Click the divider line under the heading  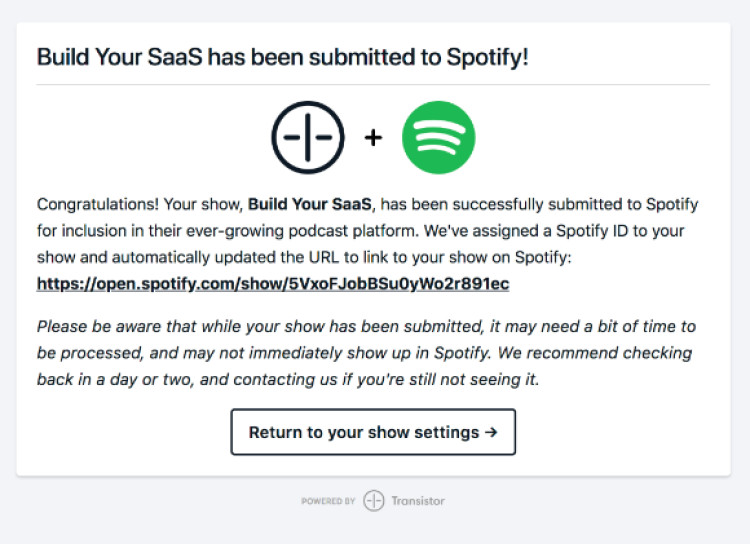click(373, 85)
